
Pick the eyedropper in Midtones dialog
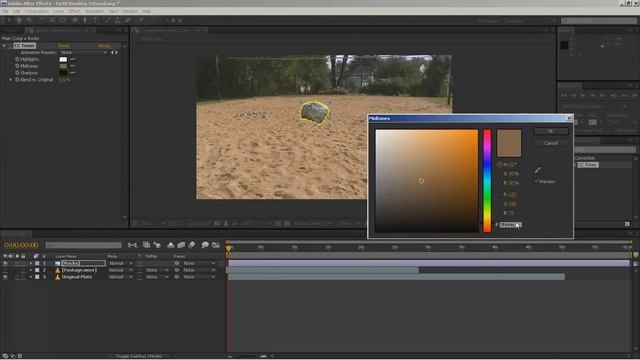point(538,170)
